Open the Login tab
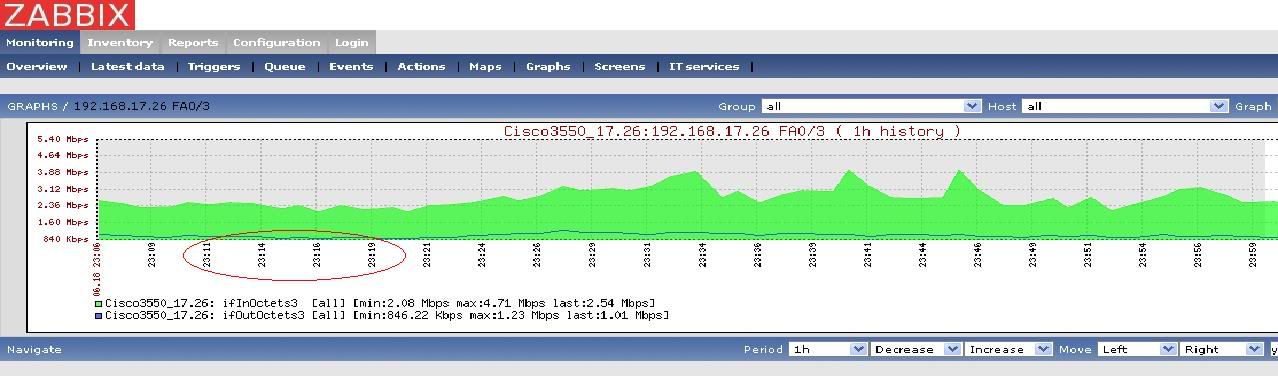This screenshot has width=1278, height=376. pos(351,42)
